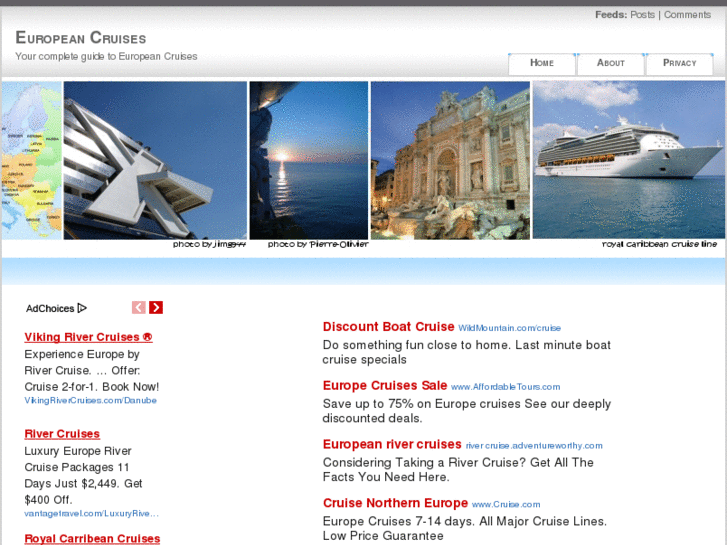
Task: Open European river cruises ad heading
Action: (392, 444)
